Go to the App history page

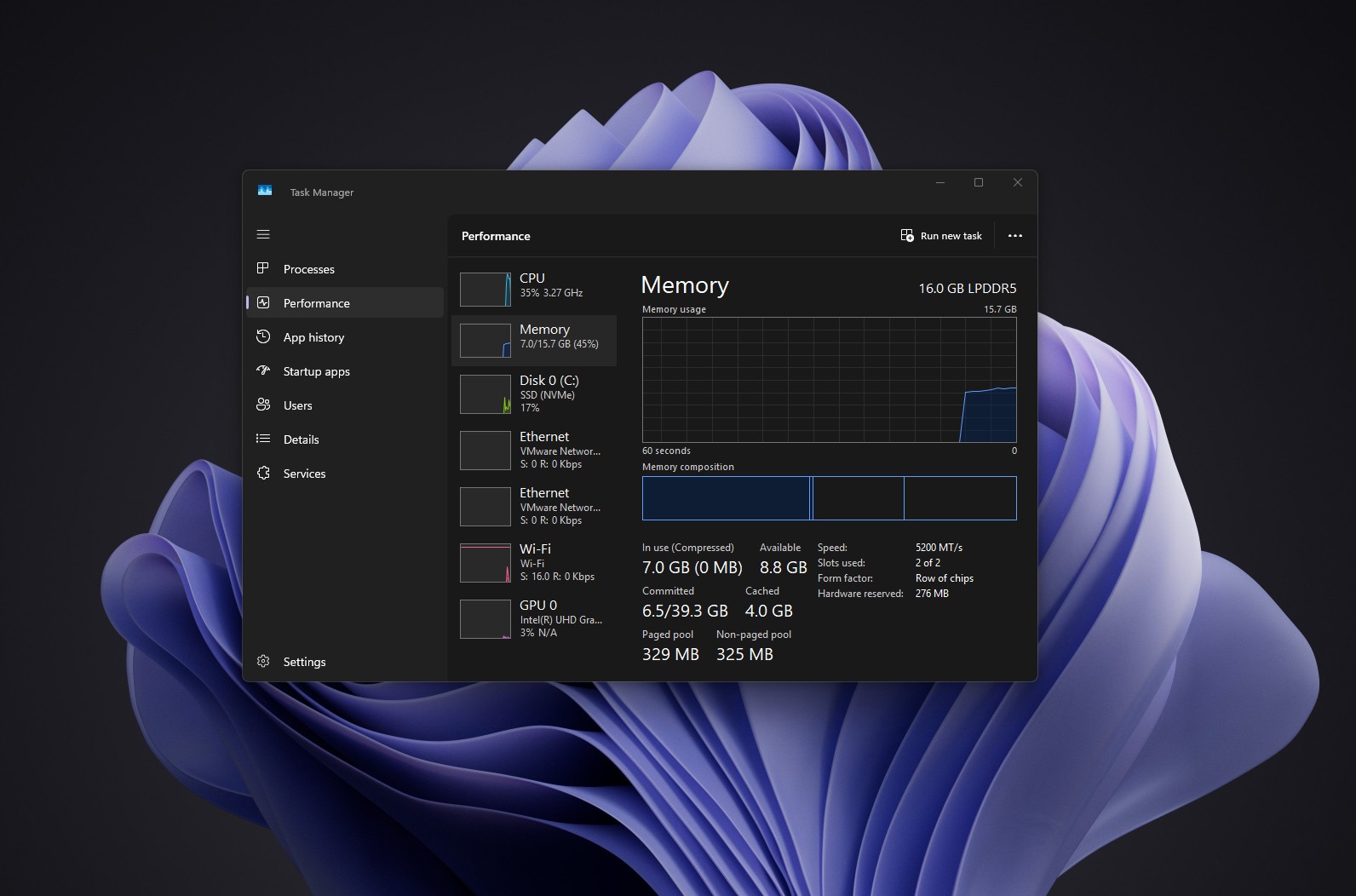(x=345, y=337)
